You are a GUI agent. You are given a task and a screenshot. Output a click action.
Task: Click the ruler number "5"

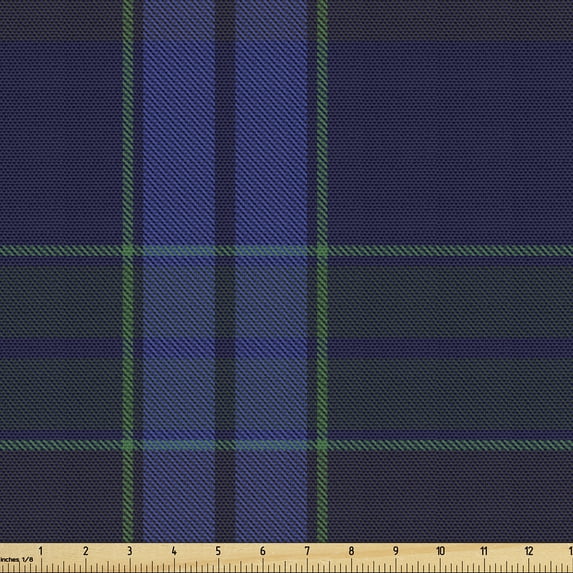click(218, 551)
